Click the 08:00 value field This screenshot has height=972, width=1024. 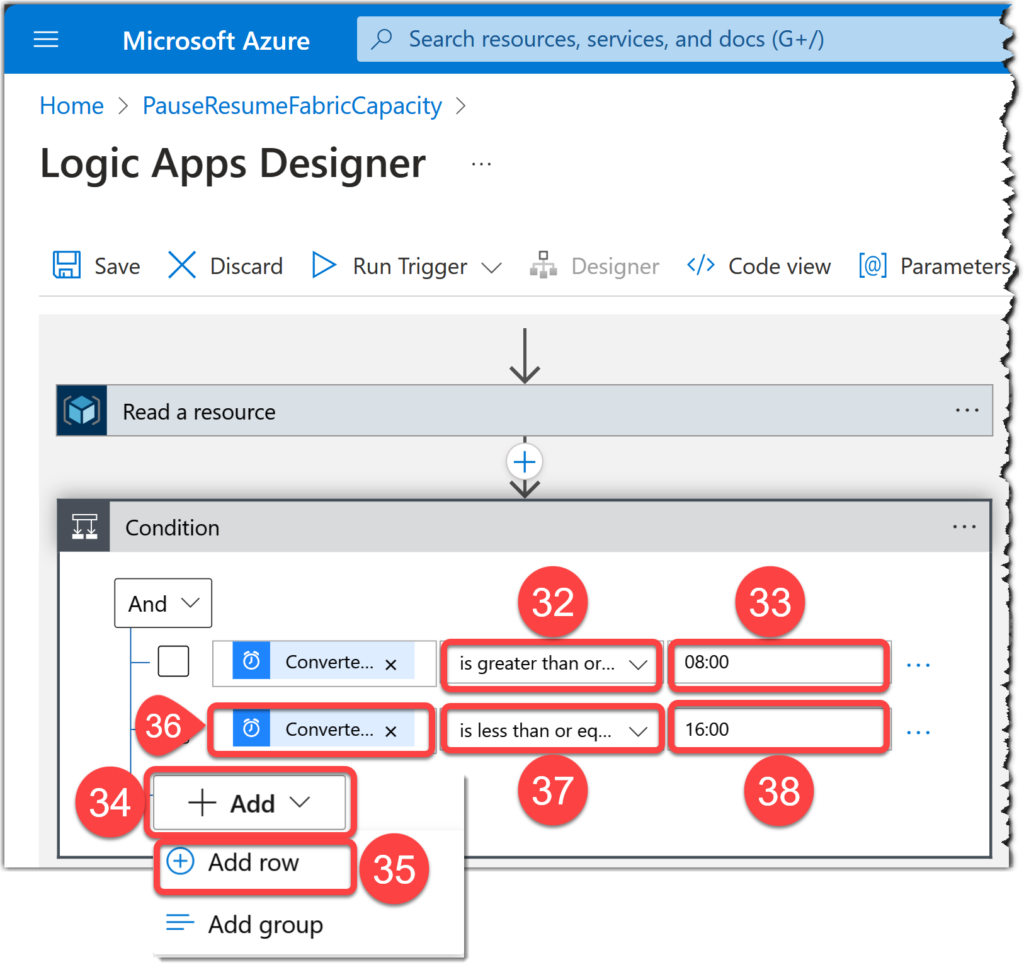tap(779, 662)
